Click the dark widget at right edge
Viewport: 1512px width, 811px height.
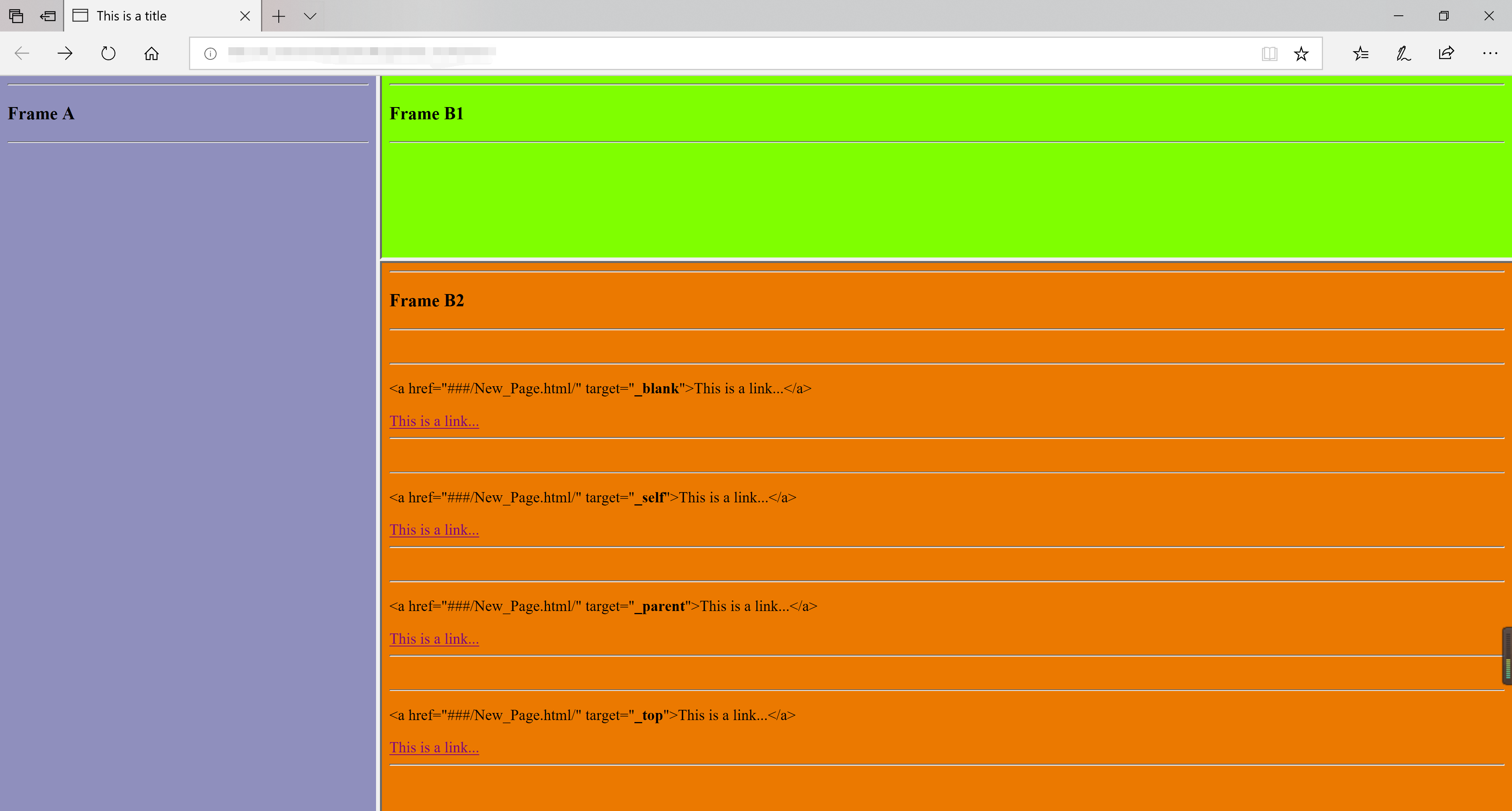[x=1507, y=655]
